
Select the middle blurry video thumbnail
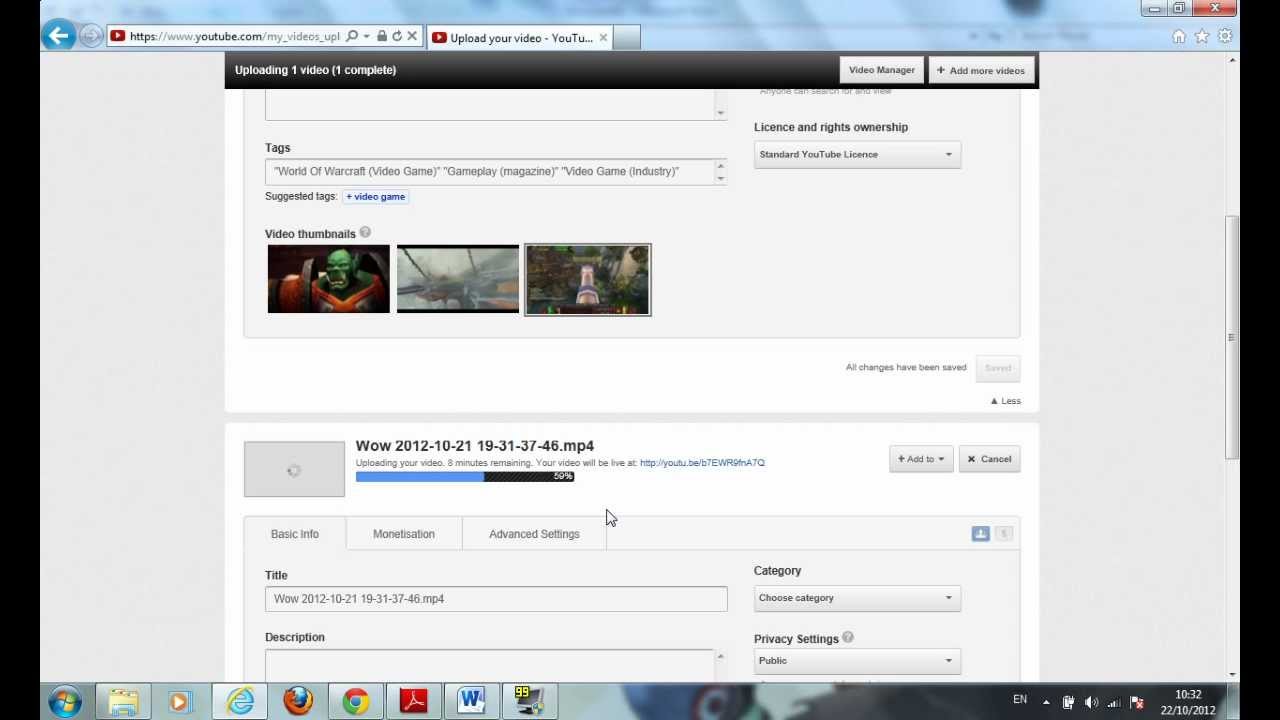point(458,279)
